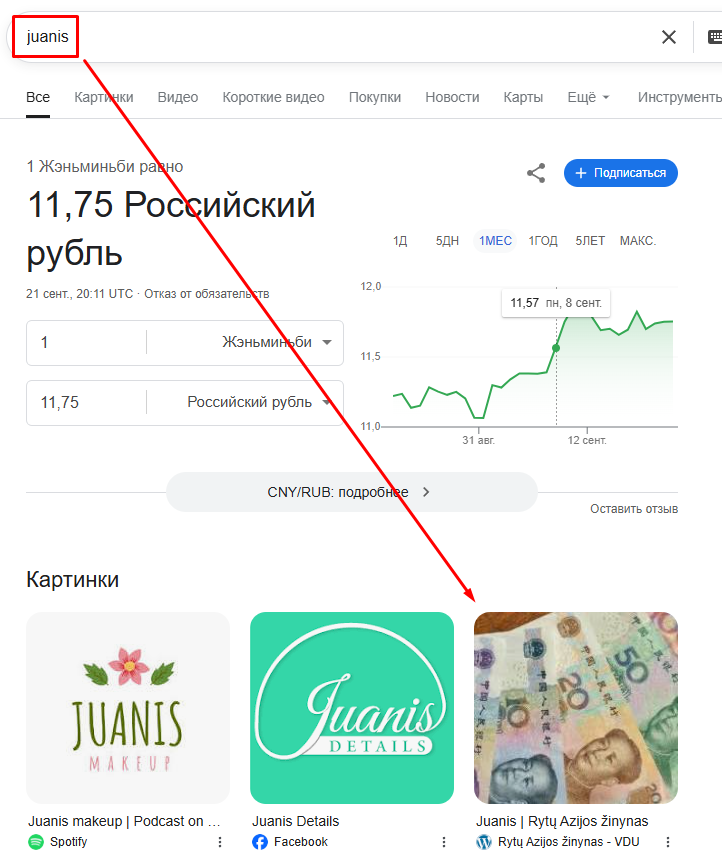Select the 5ДН chart range
Image resolution: width=722 pixels, height=862 pixels.
pyautogui.click(x=447, y=241)
